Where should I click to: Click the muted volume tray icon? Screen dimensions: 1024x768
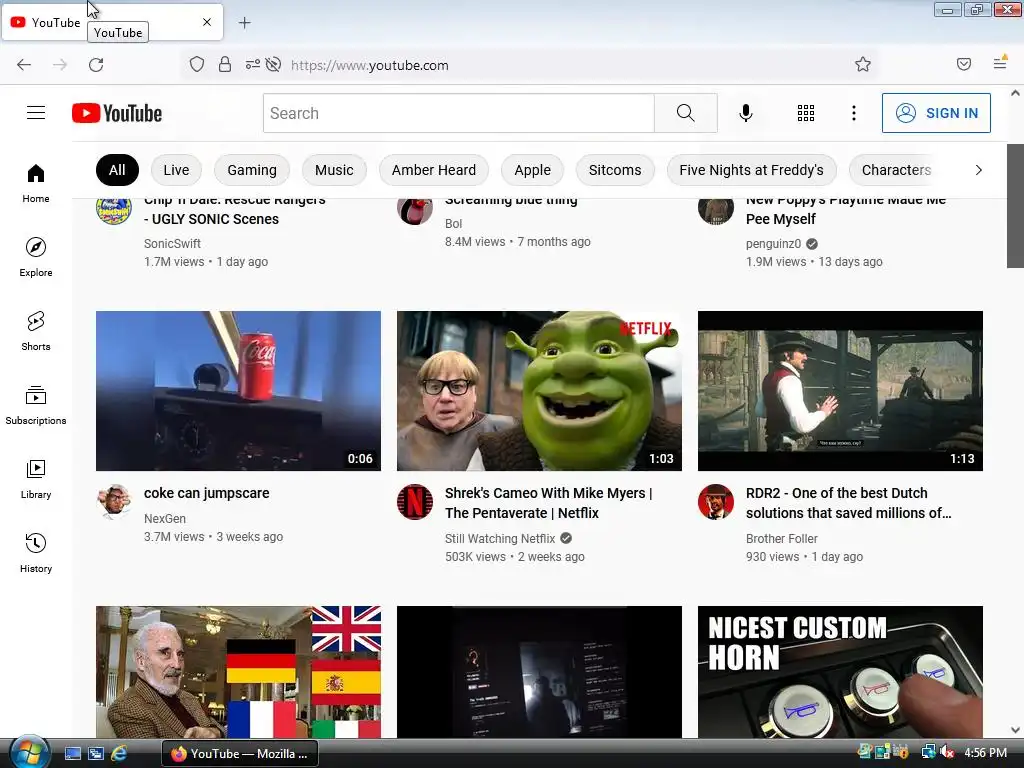(x=947, y=753)
